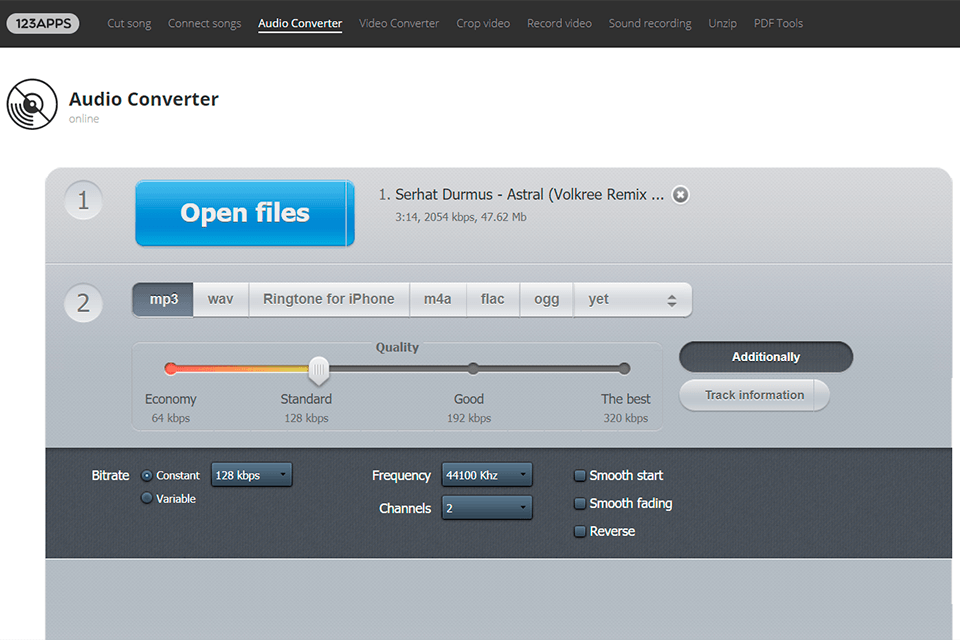Screen dimensions: 960x640
Task: Select the wav output format
Action: 219,298
